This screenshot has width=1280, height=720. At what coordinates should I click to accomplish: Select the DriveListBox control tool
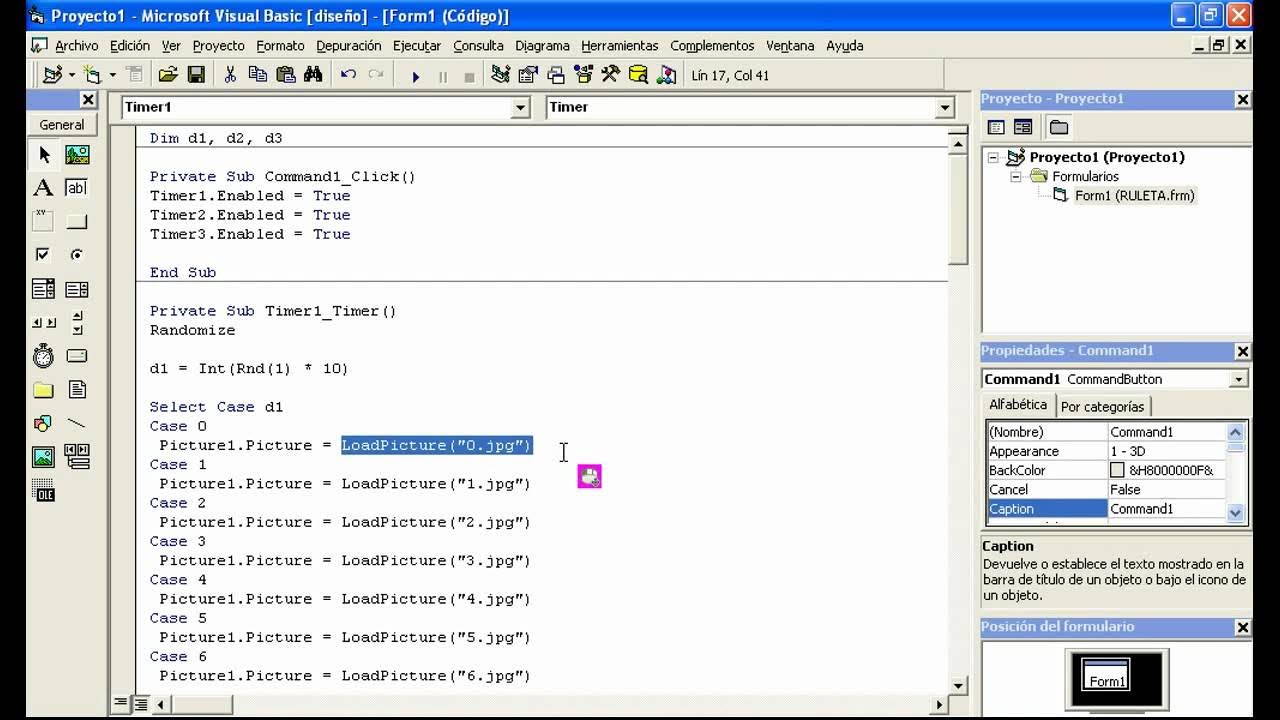point(77,356)
